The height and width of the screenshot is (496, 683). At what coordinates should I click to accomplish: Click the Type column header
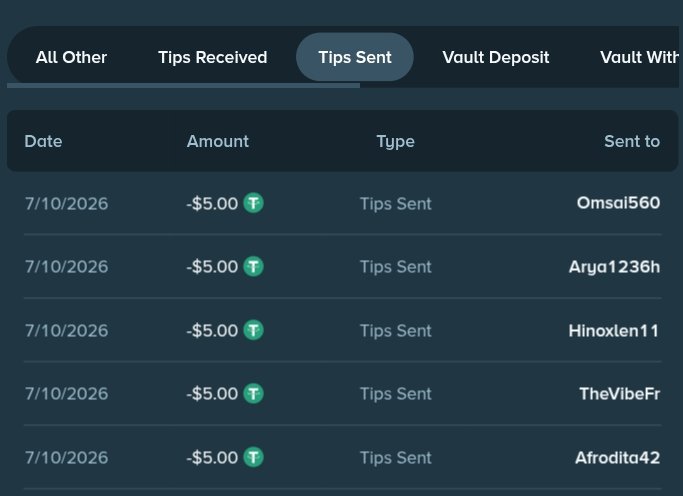[396, 142]
